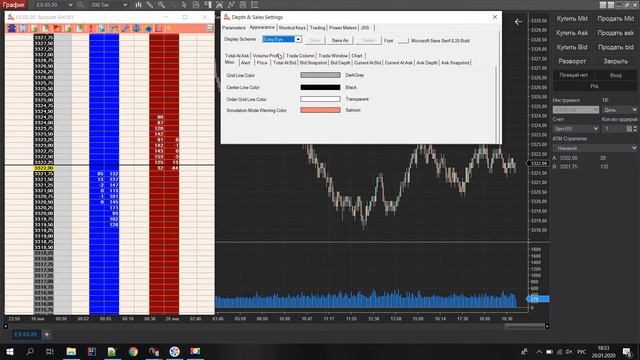
Task: Open the Alert appearance tab
Action: tap(245, 63)
